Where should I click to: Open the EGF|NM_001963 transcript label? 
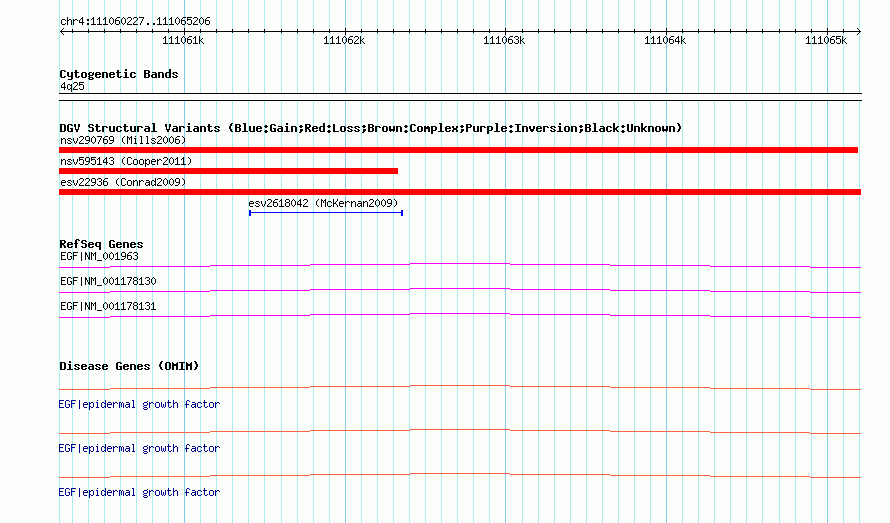click(x=99, y=257)
